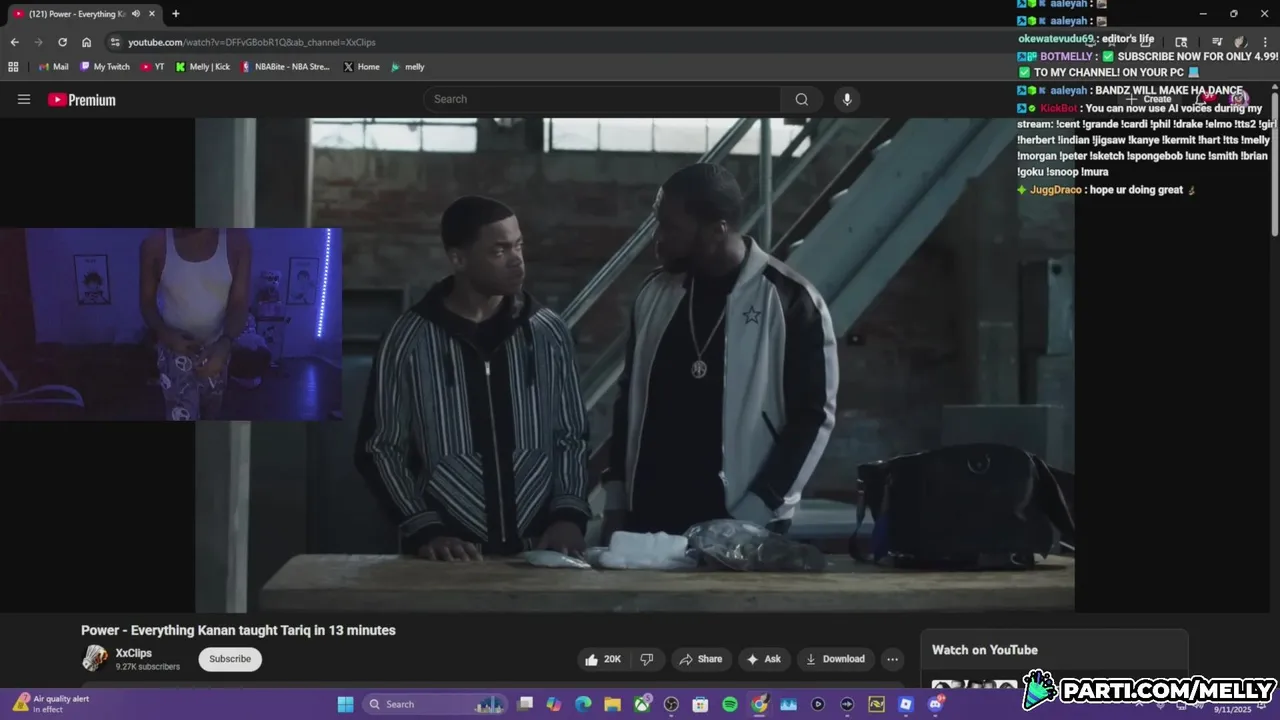Download the video
The height and width of the screenshot is (720, 1280).
[835, 659]
